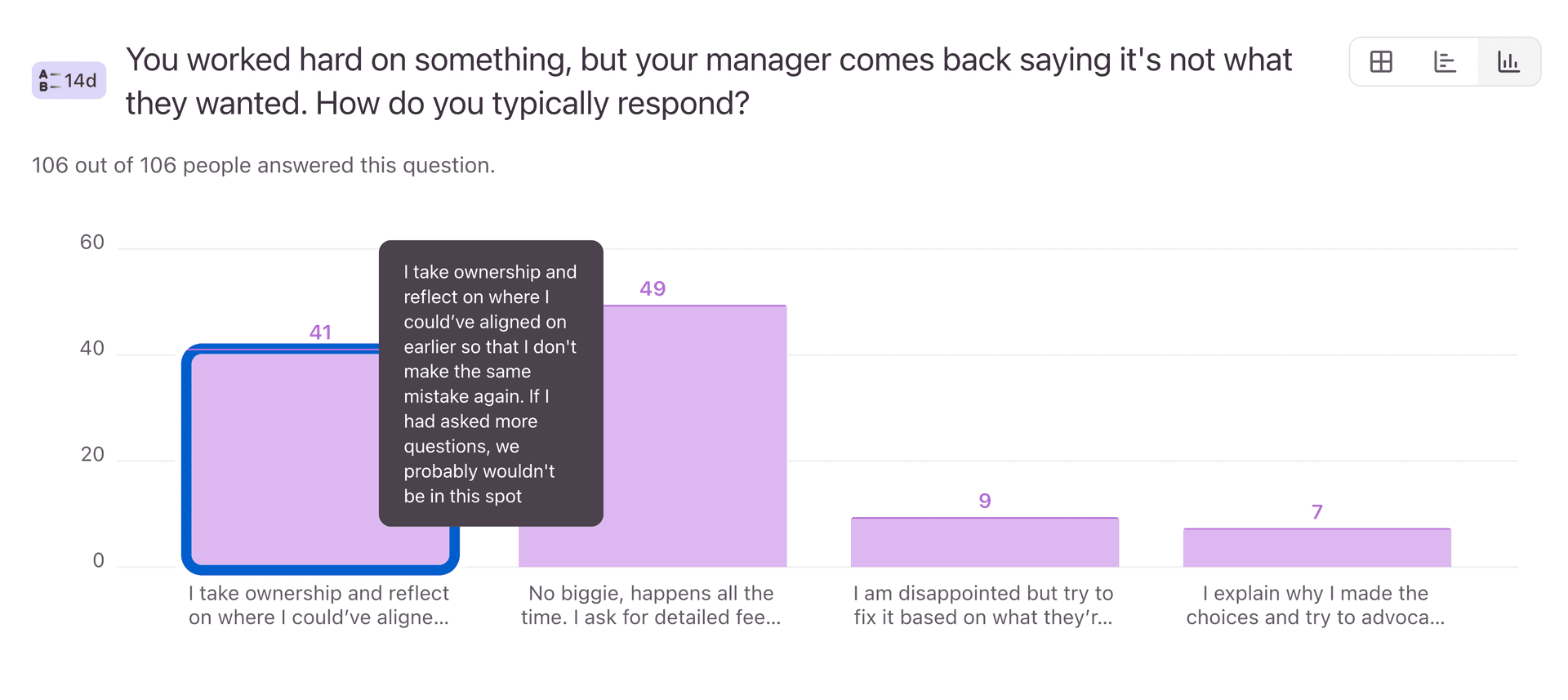Click the '106 out of 106 people answered' text
This screenshot has width=1568, height=700.
[x=263, y=165]
